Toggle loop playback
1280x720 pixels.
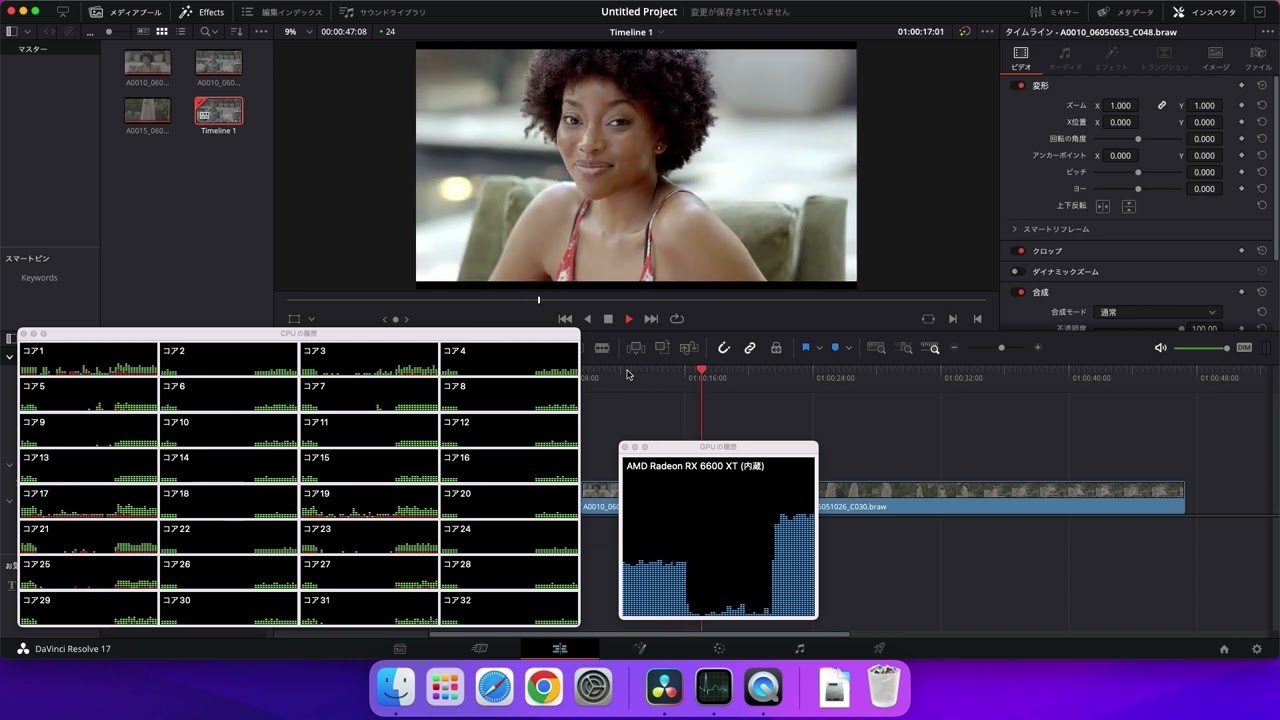677,319
